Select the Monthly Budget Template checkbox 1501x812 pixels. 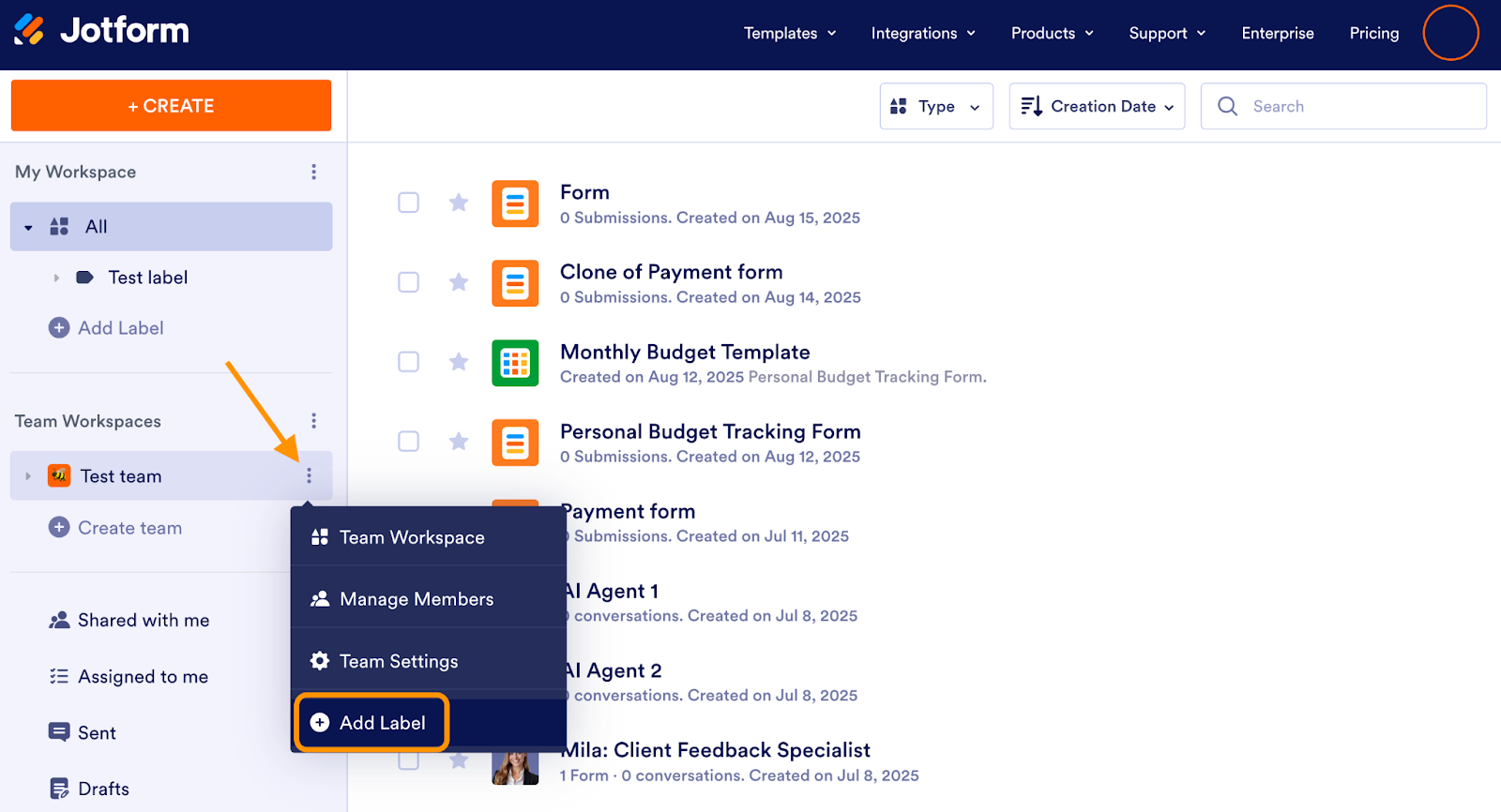point(408,362)
